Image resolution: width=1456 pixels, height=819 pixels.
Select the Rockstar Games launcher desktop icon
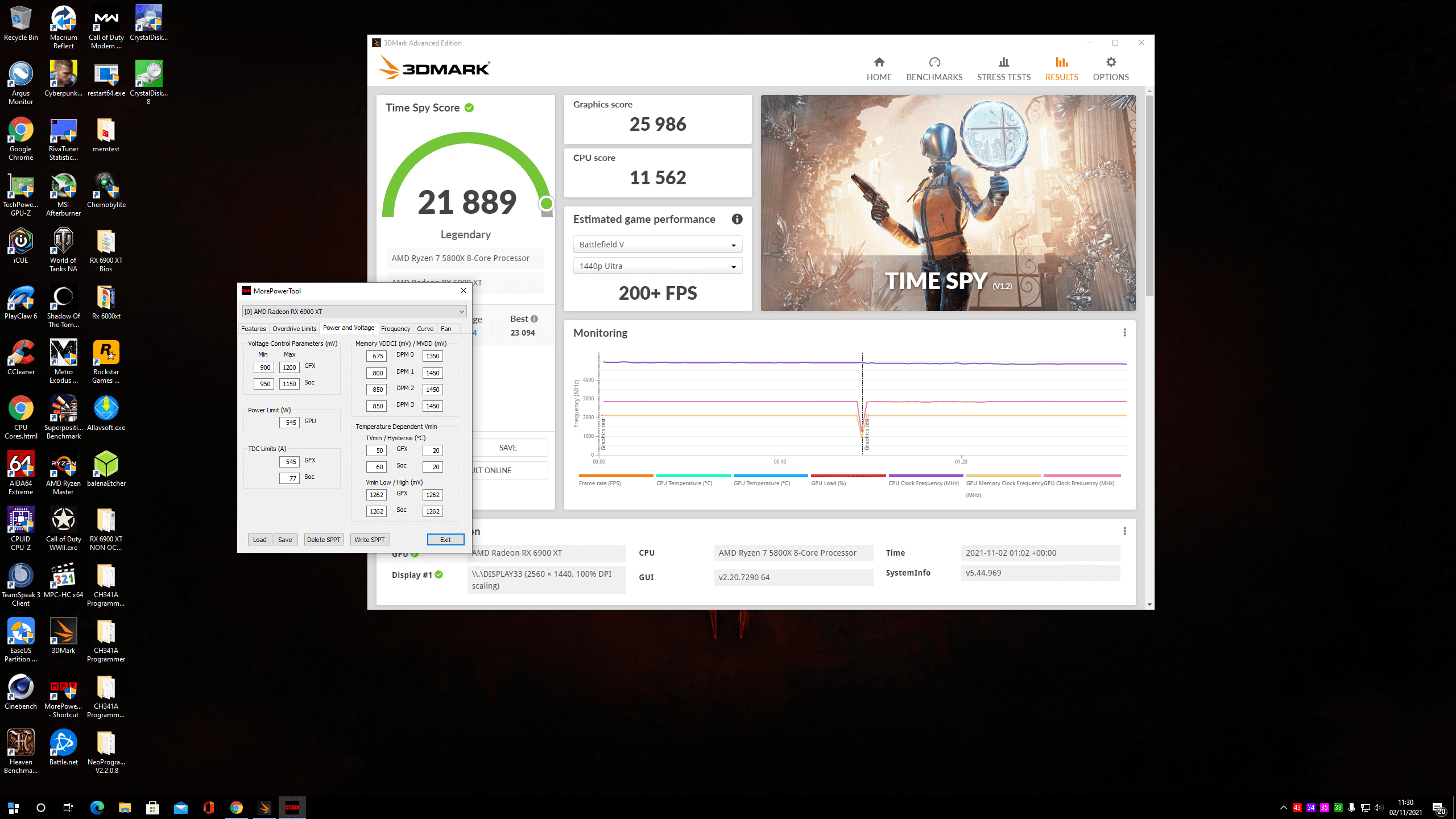(x=106, y=362)
